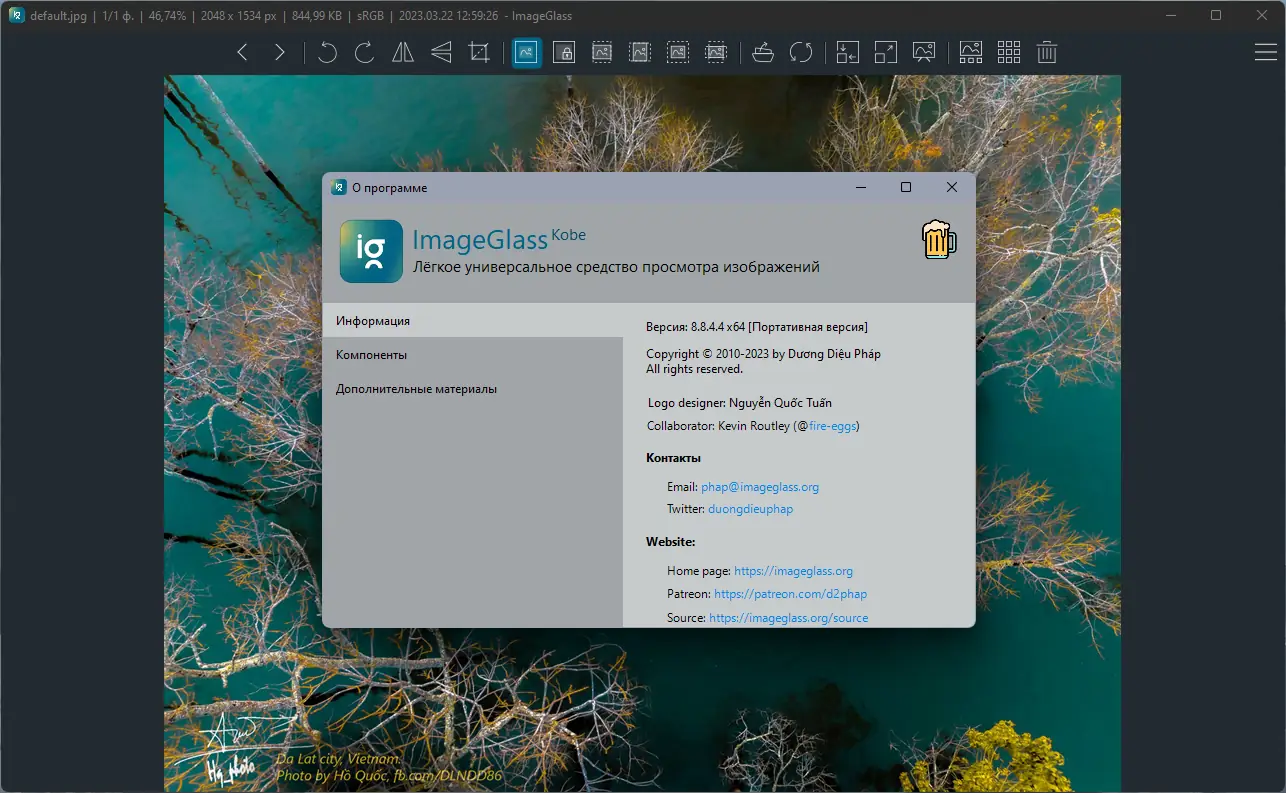
Task: Toggle Lock zoom ratio mode
Action: pos(564,52)
